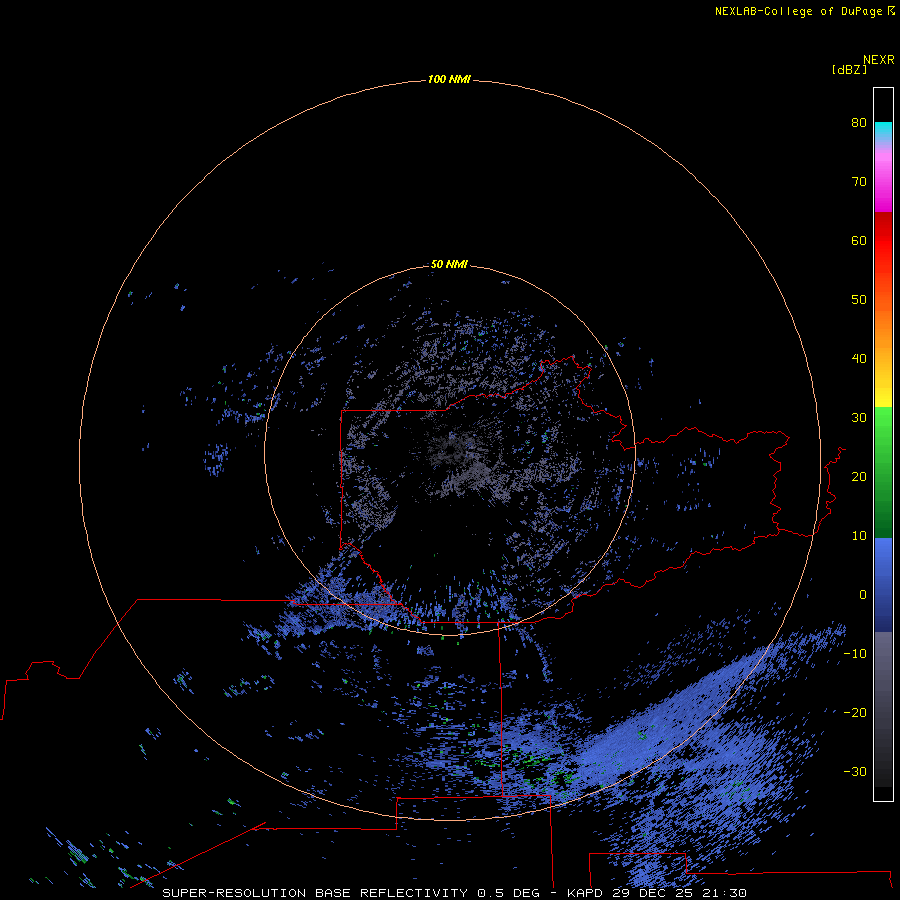The height and width of the screenshot is (900, 900).
Task: Click the KAPD 29 DEC 25 21:30 timestamp
Action: tap(657, 893)
